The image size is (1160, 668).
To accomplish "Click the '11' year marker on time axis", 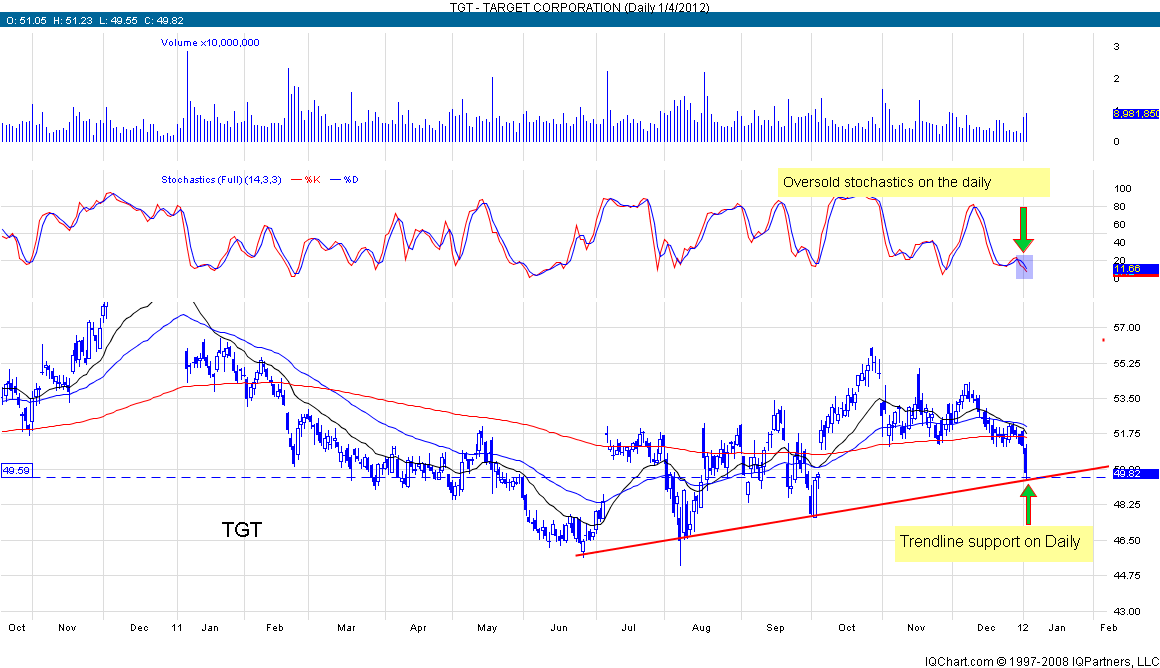I will coord(178,627).
